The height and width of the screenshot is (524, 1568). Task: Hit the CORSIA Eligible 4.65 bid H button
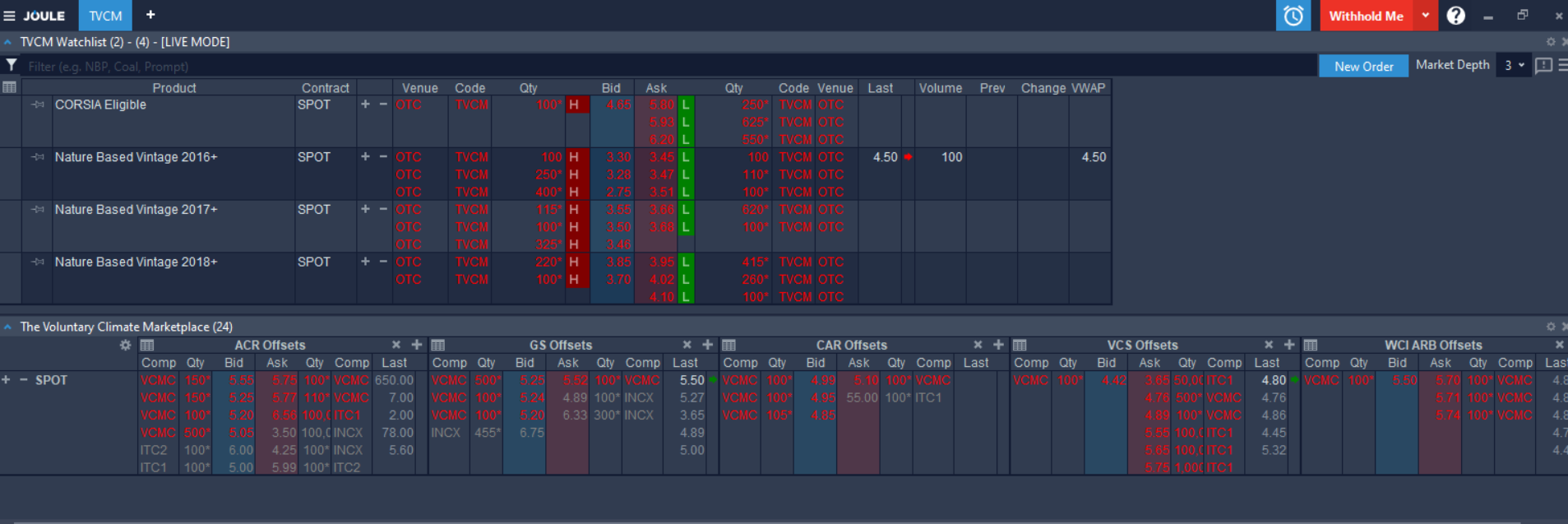(x=576, y=104)
